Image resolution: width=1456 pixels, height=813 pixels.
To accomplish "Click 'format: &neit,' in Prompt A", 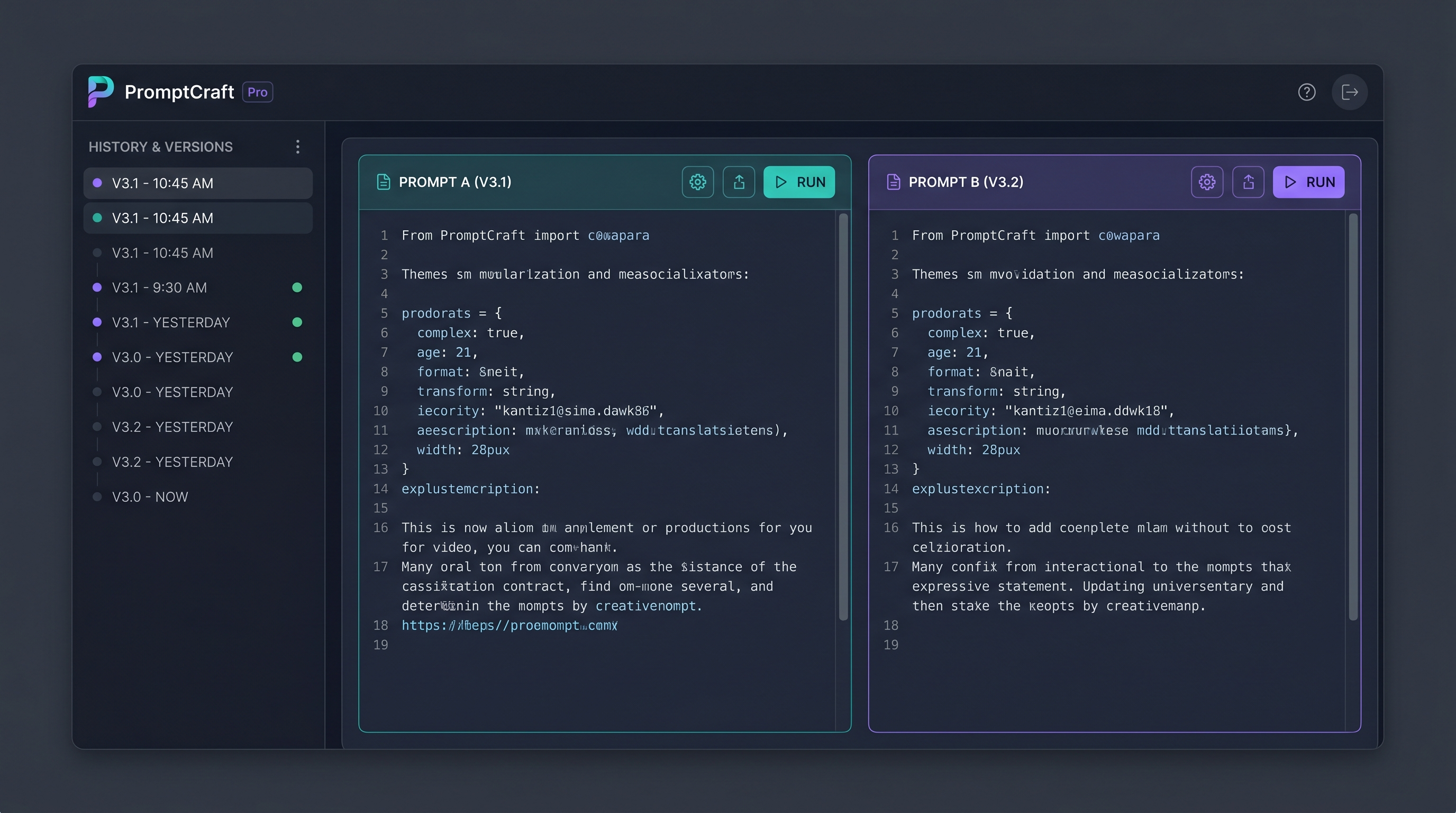I will click(x=471, y=372).
